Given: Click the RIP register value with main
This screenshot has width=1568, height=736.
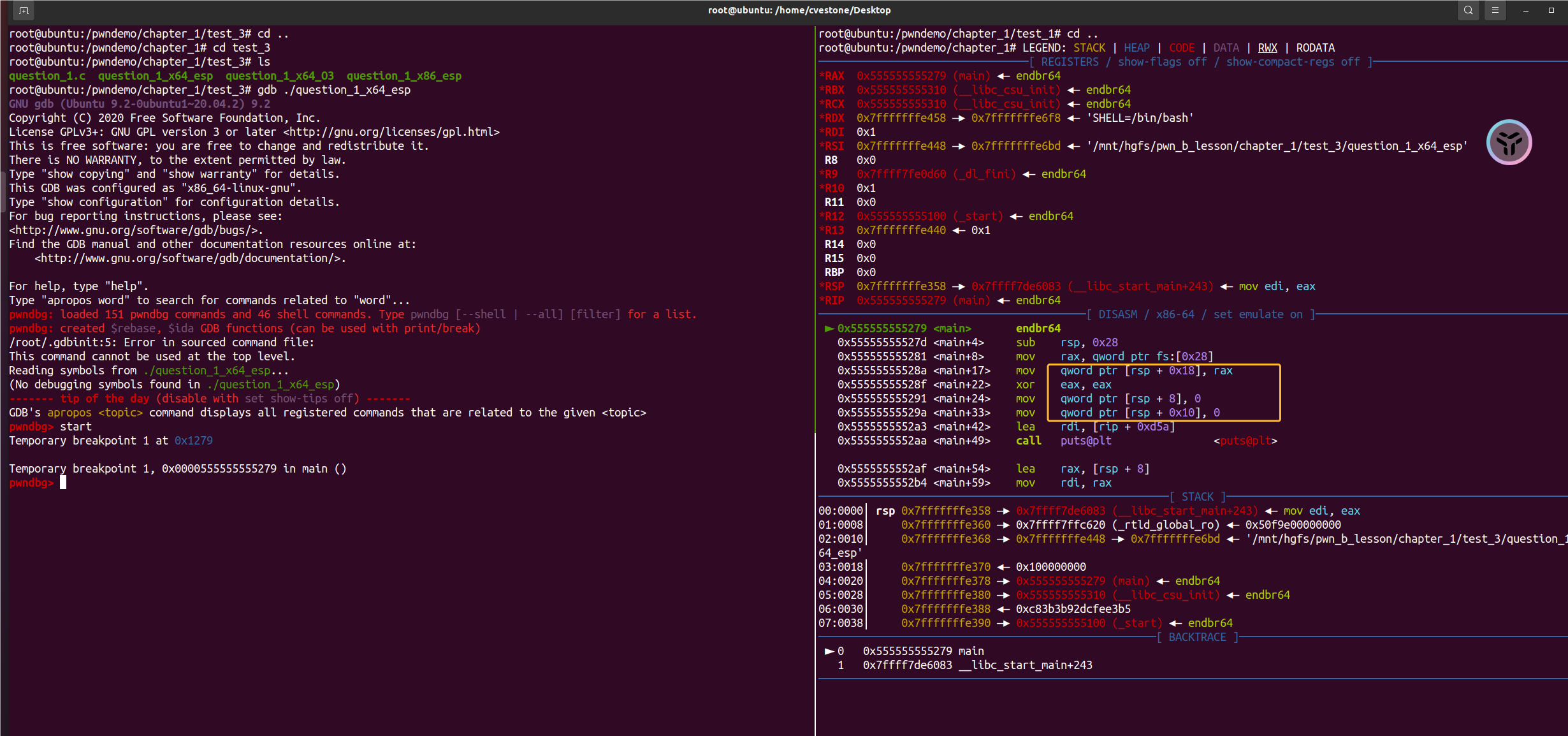Looking at the screenshot, I should point(924,300).
